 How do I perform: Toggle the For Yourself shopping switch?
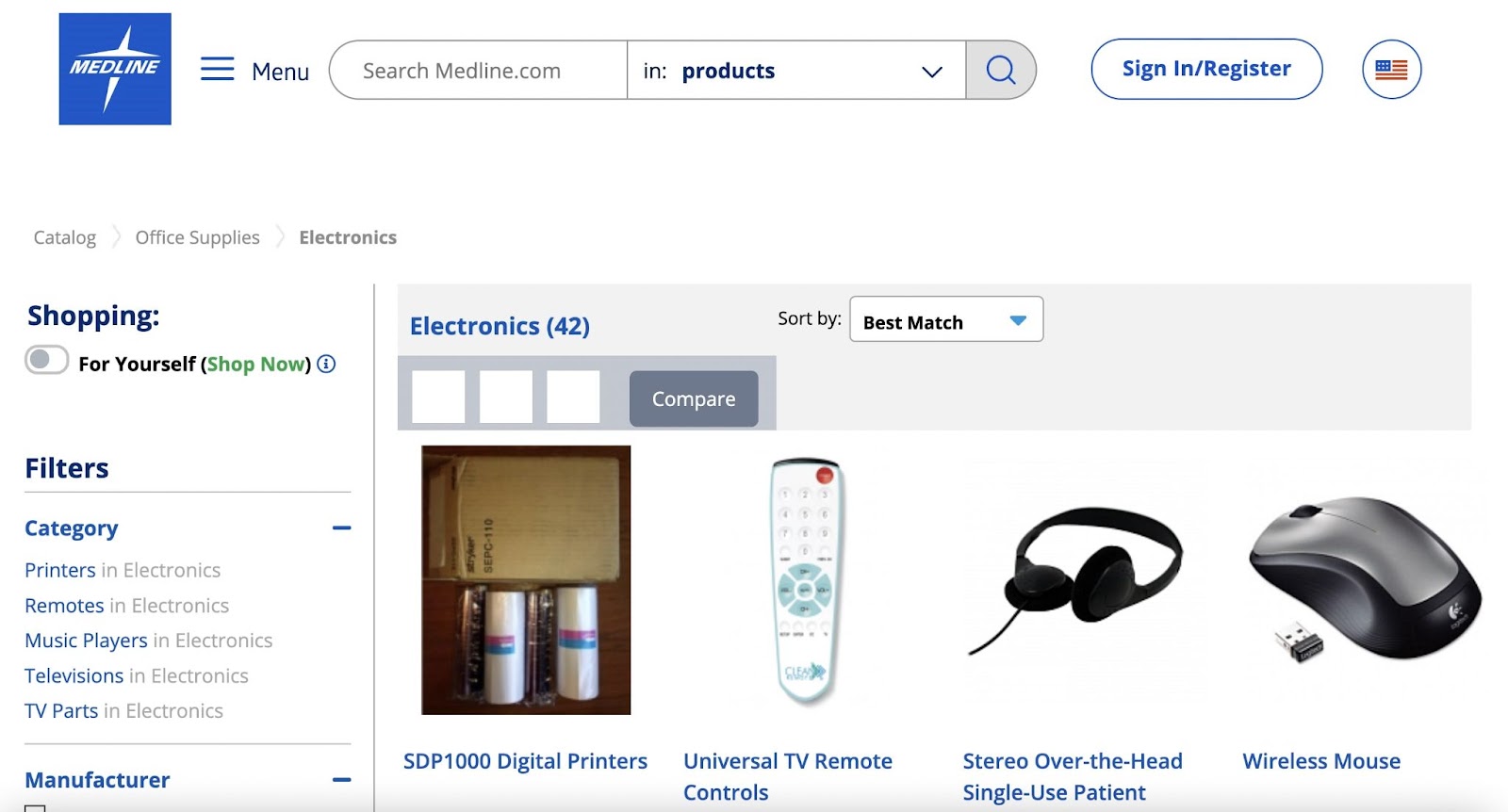(x=47, y=361)
